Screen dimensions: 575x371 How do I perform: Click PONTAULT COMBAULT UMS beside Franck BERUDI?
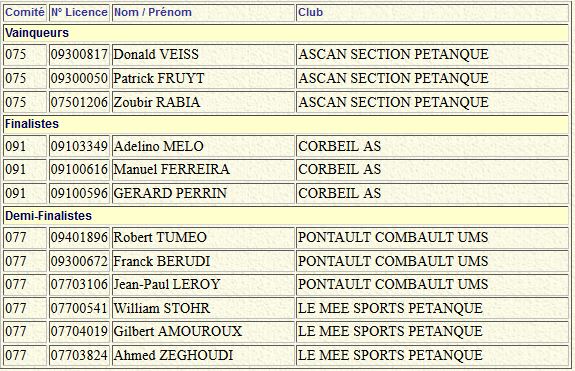(393, 261)
